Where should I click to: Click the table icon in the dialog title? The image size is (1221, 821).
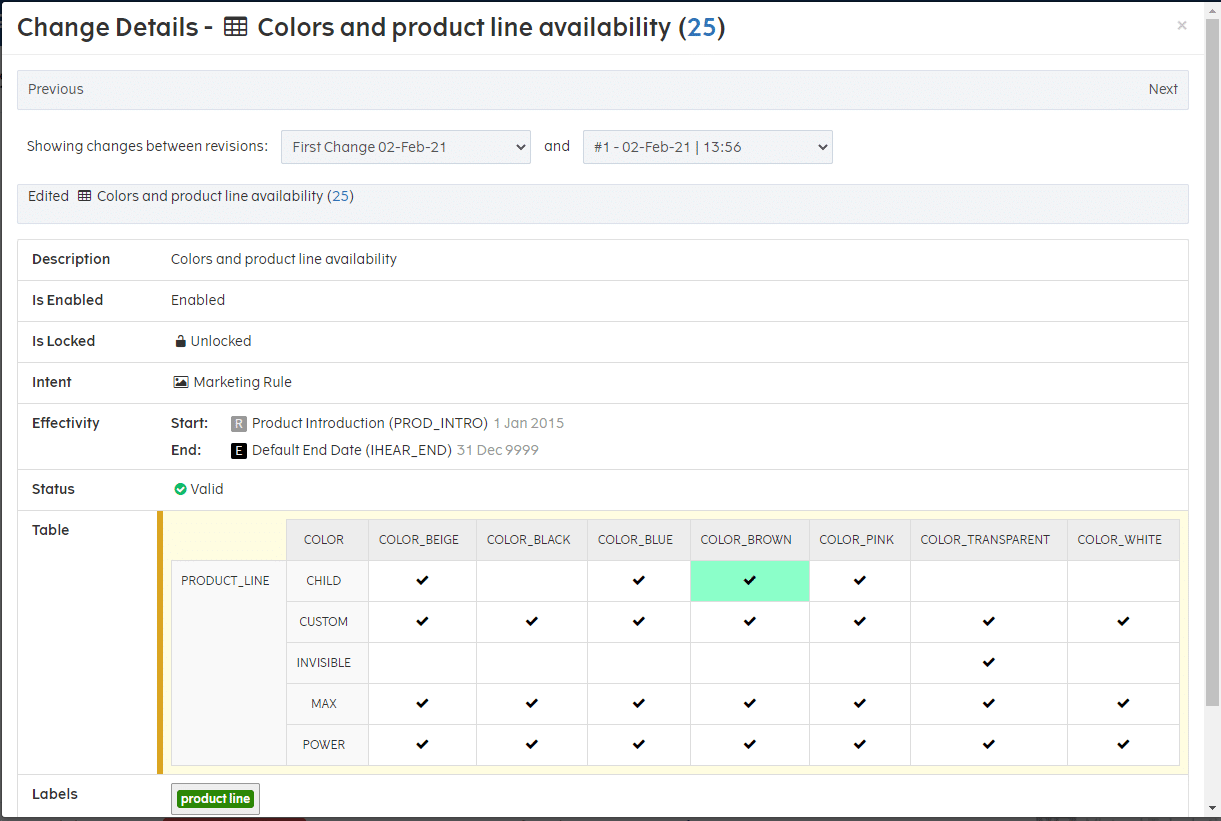(235, 28)
